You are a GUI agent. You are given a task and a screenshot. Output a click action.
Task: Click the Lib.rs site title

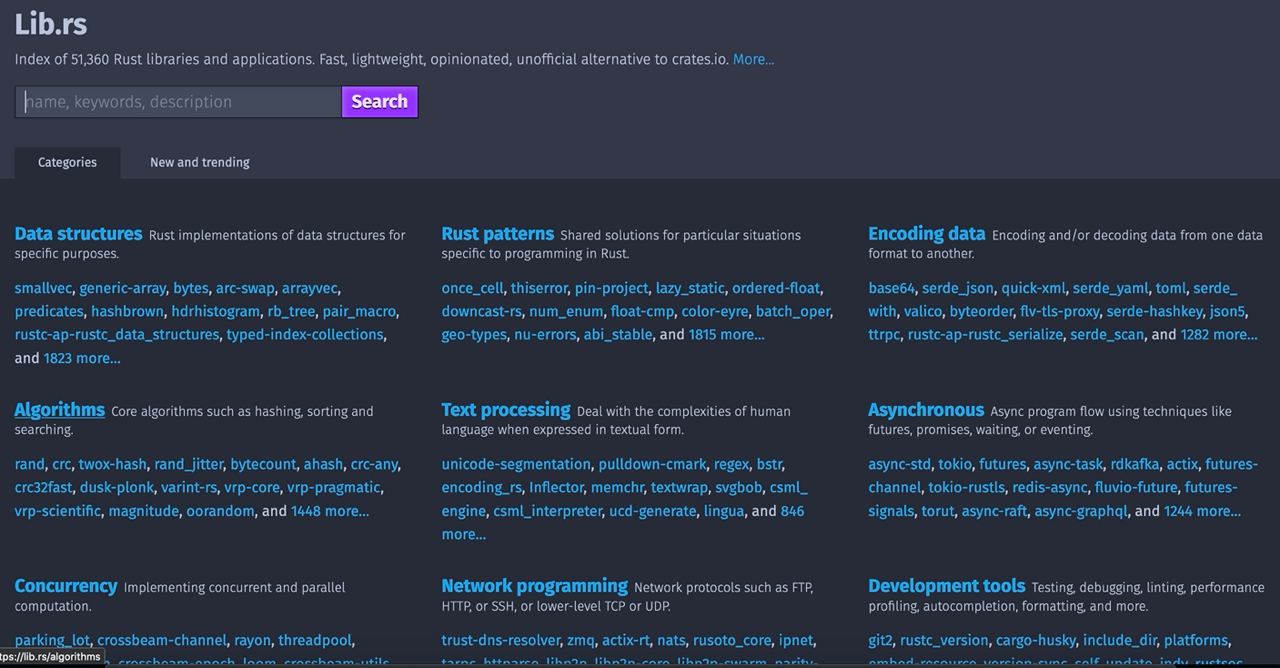pyautogui.click(x=51, y=23)
